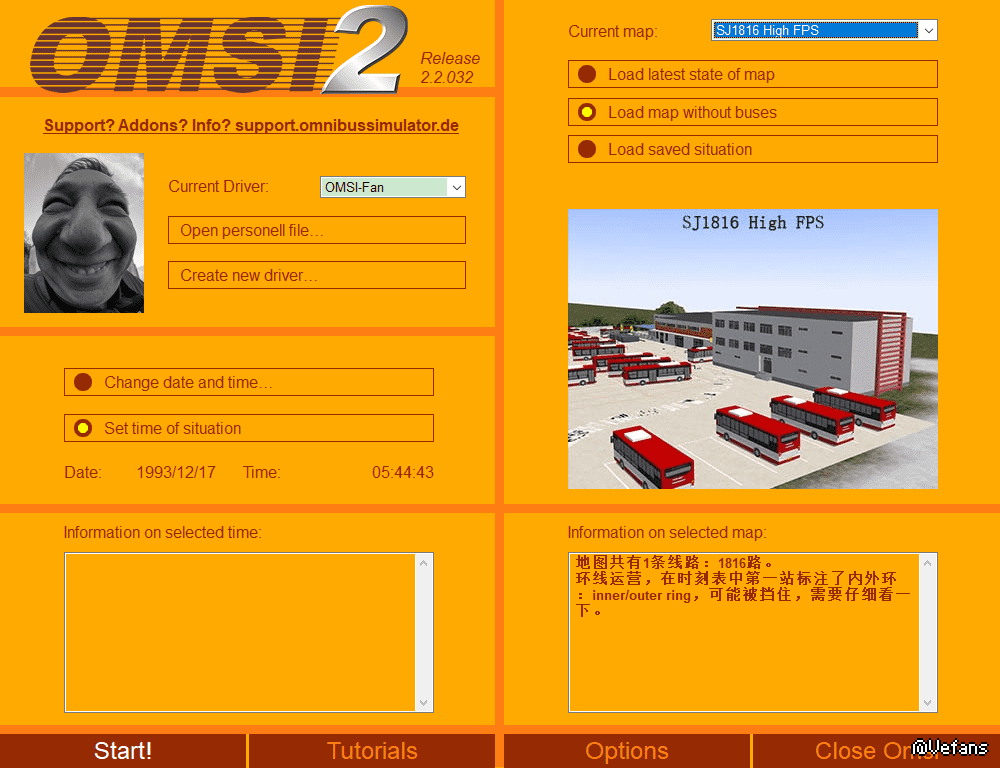
Task: Click scroll-down arrow in selected map info box
Action: tap(927, 703)
